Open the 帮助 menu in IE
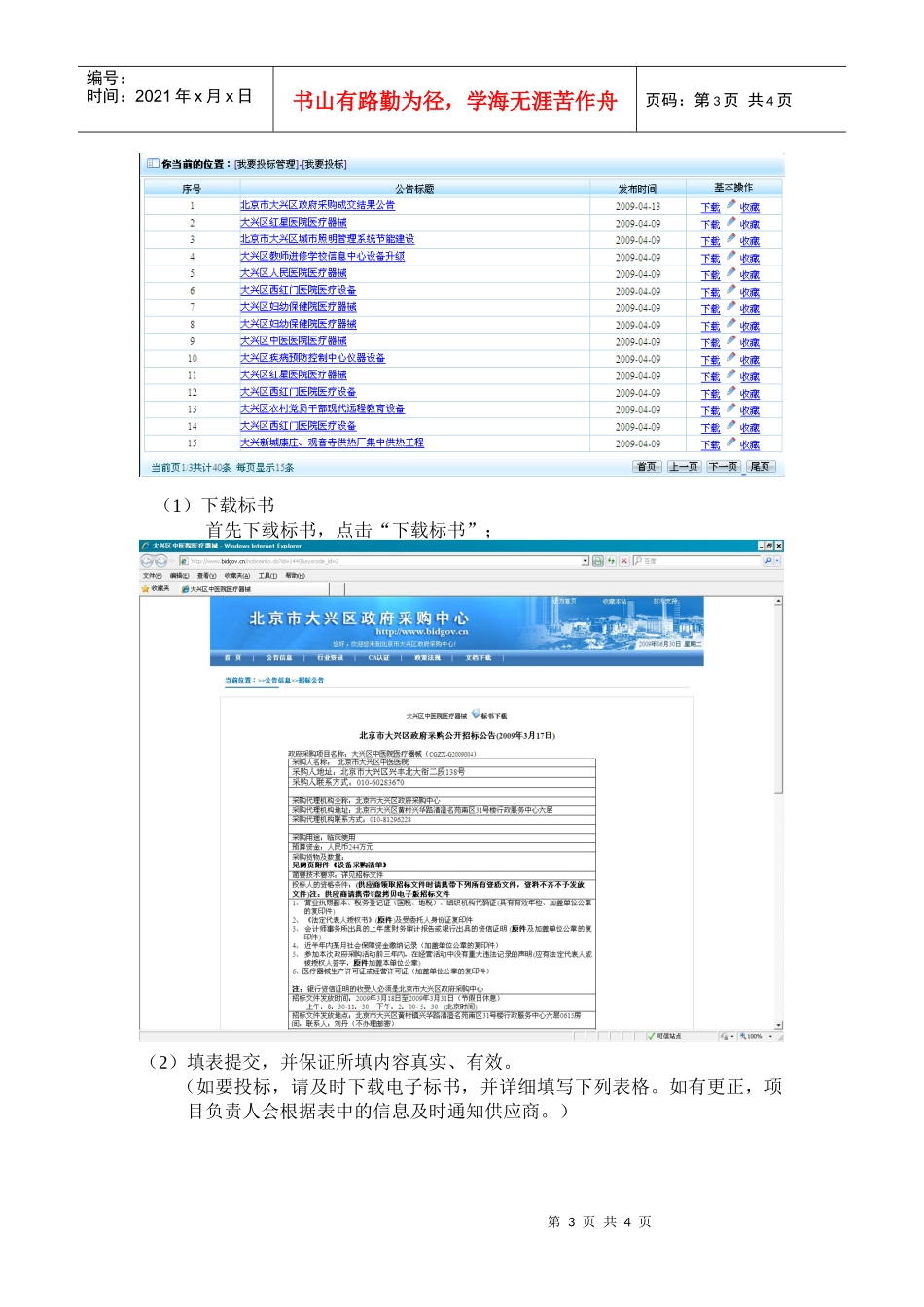This screenshot has width=924, height=1307. tap(295, 576)
